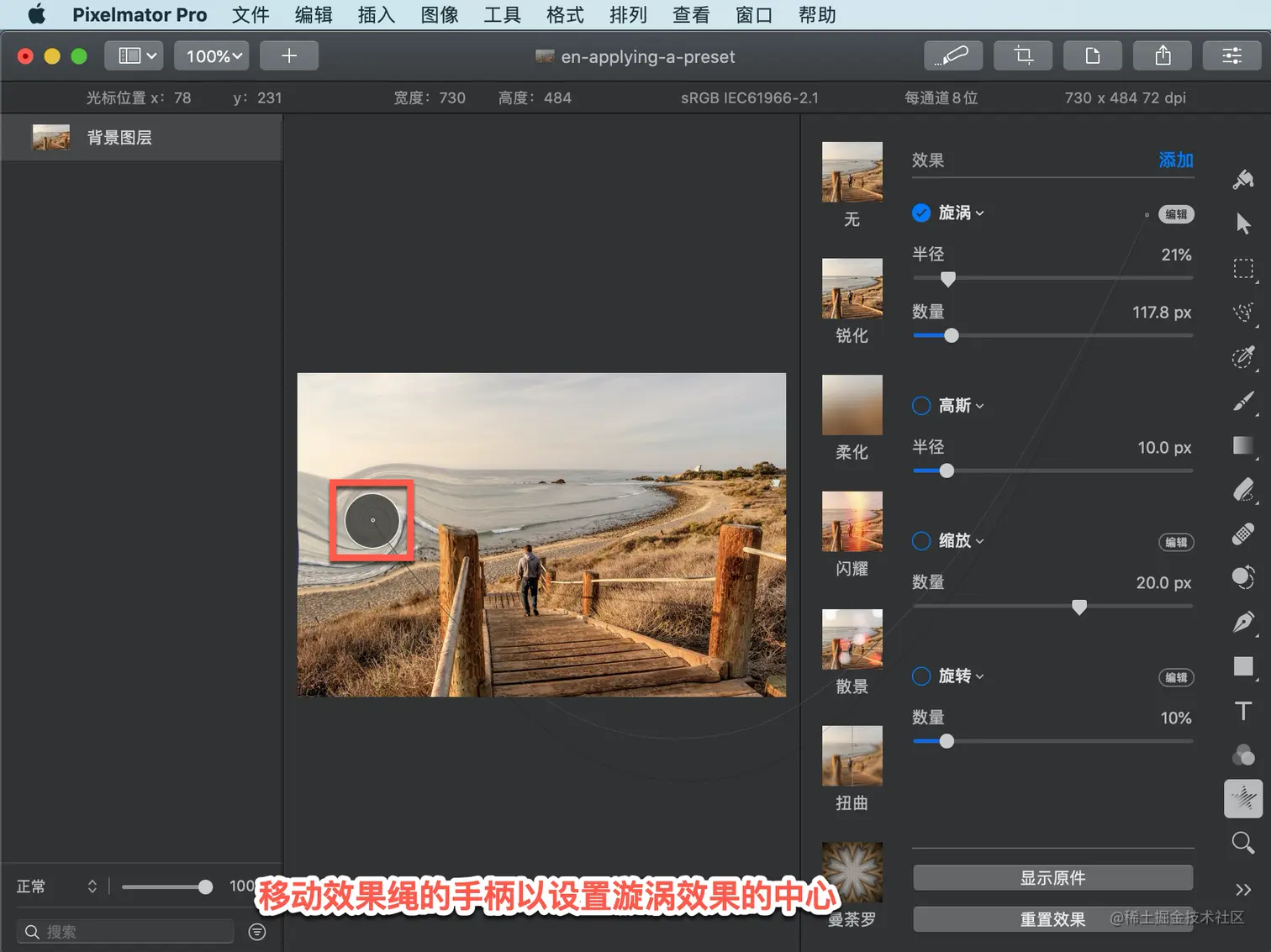The width and height of the screenshot is (1271, 952).
Task: Click the document page toolbar icon
Action: tap(1093, 55)
